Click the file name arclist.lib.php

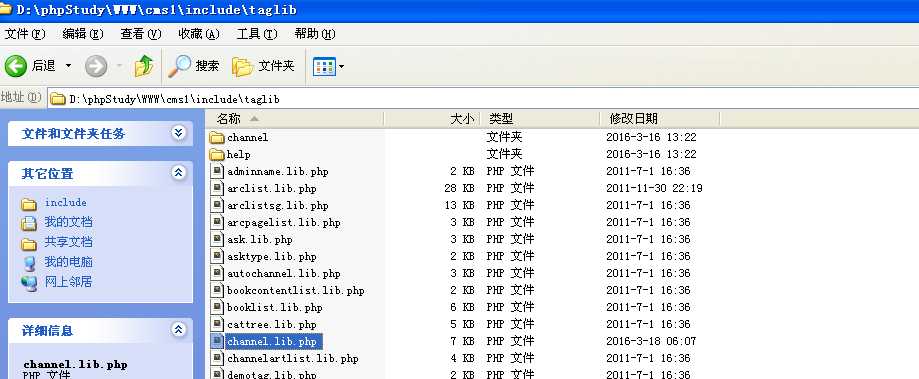tap(272, 189)
